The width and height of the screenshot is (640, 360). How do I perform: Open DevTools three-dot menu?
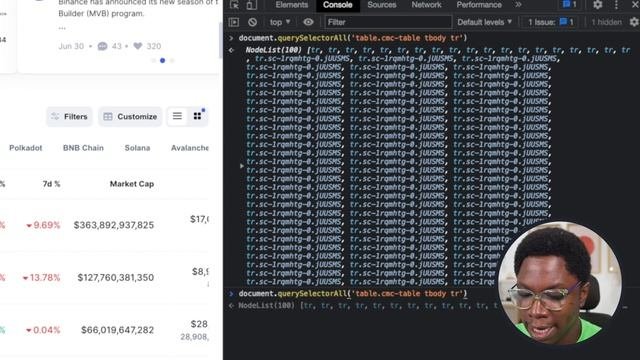(616, 5)
